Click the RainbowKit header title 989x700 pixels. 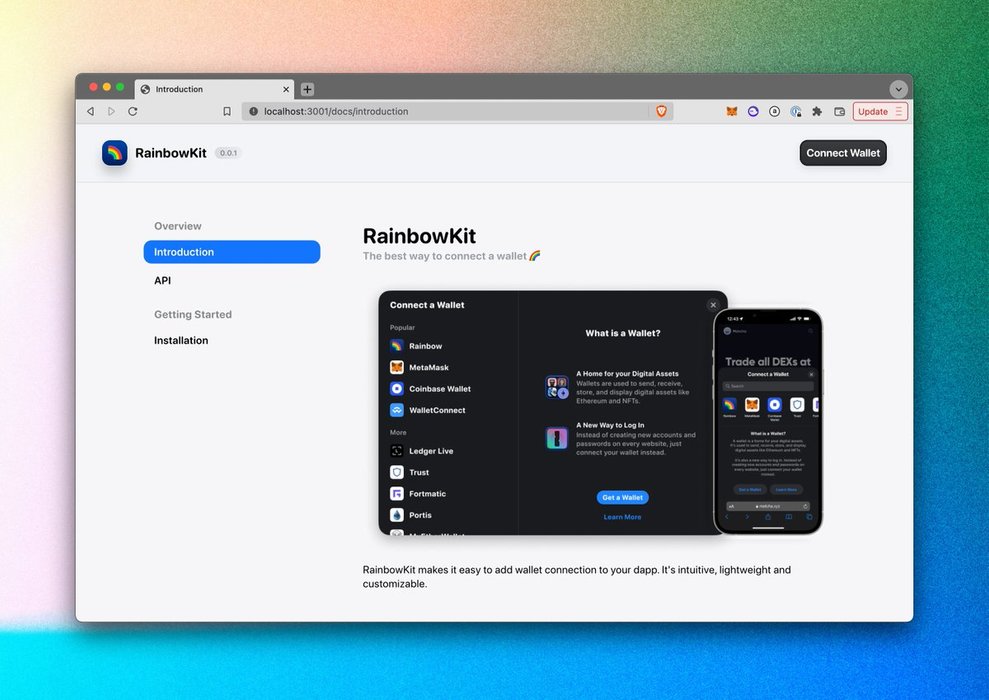170,153
